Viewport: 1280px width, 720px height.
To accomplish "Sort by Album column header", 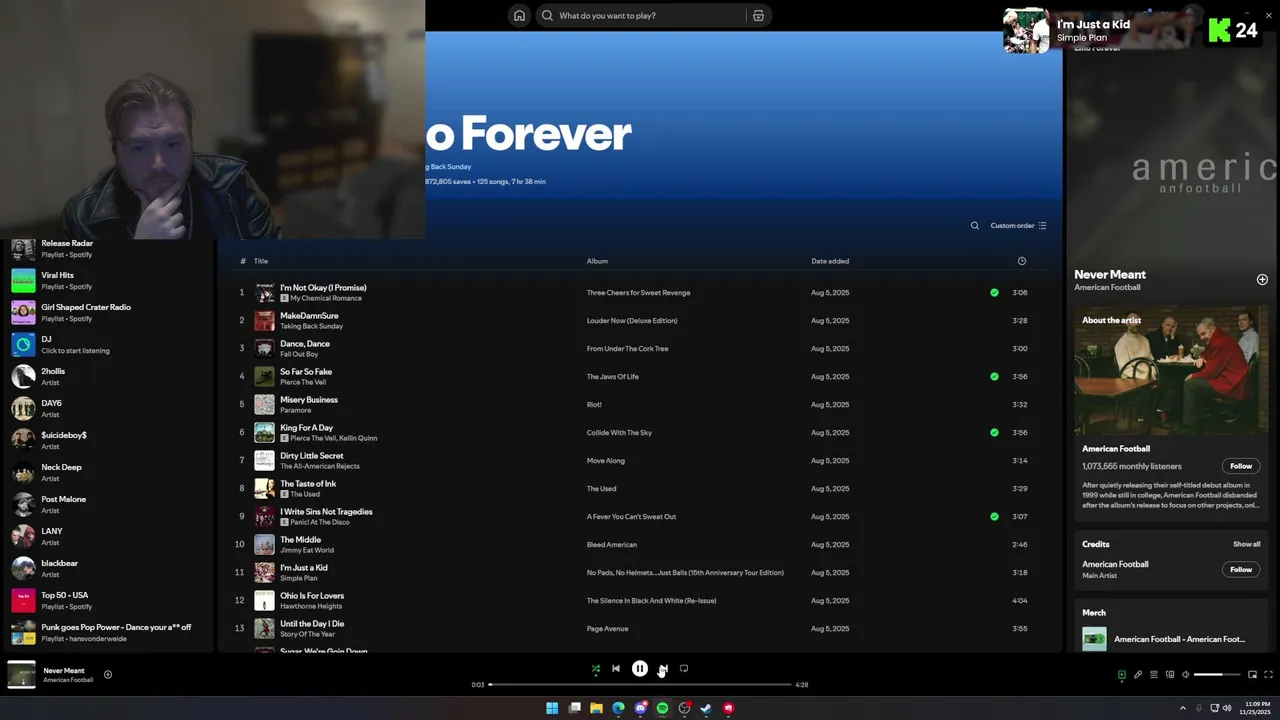I will 597,261.
